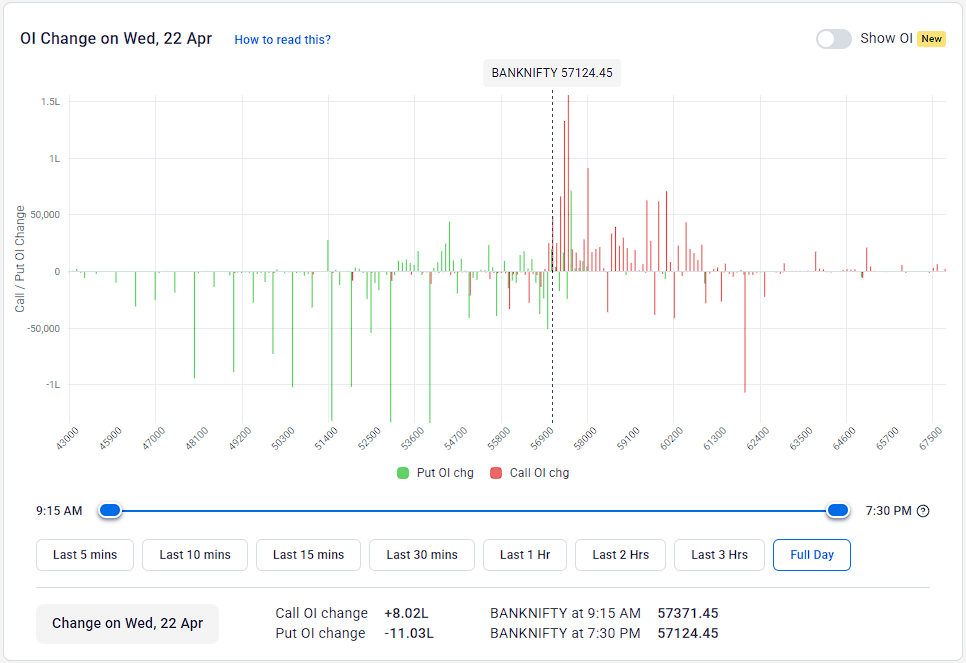Click the left slider handle at 9:15 AM
Screen dimensions: 966x663
tap(110, 510)
